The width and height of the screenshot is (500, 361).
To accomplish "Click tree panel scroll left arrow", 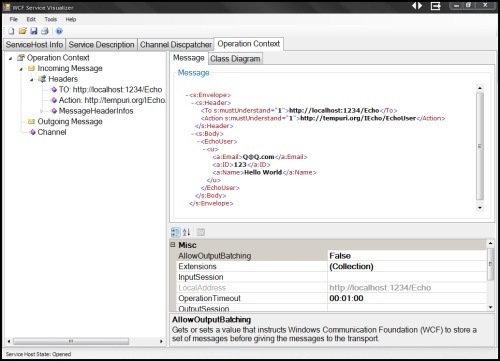I will (x=9, y=341).
